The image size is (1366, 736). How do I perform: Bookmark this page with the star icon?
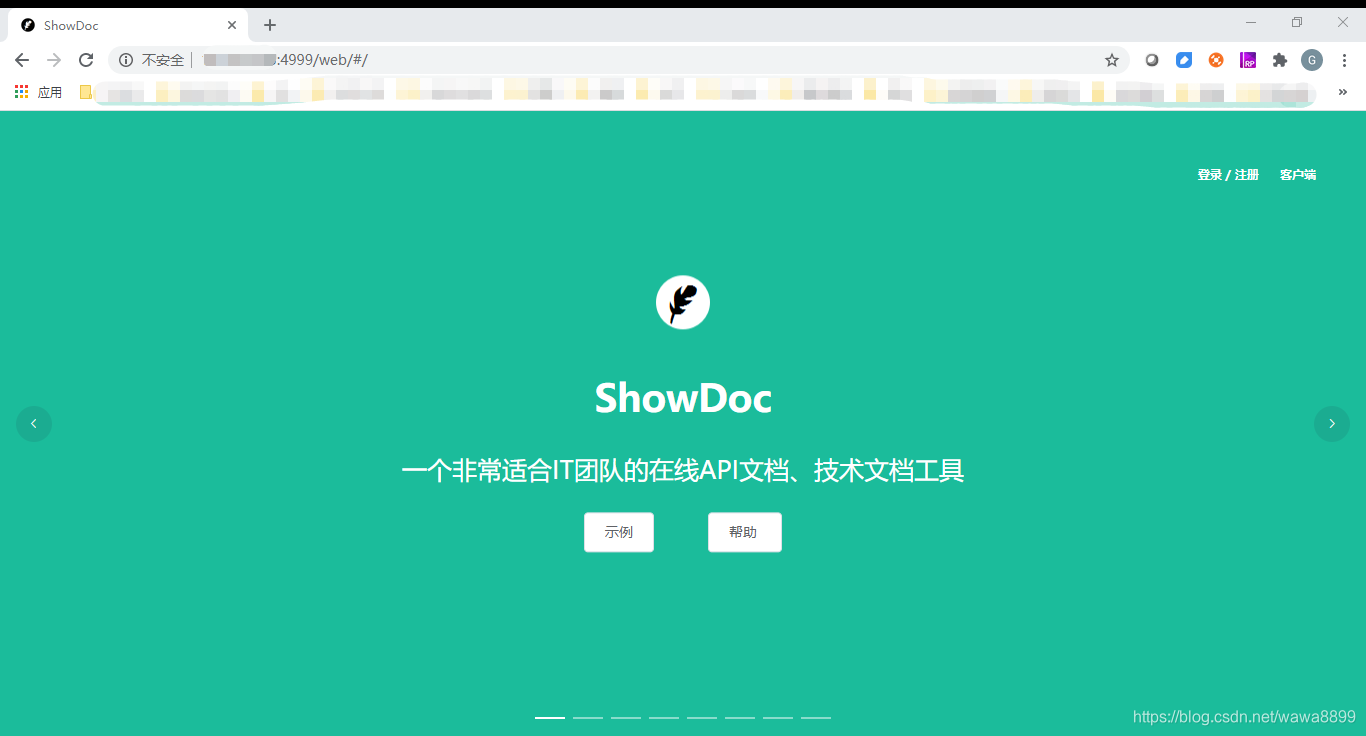1112,59
